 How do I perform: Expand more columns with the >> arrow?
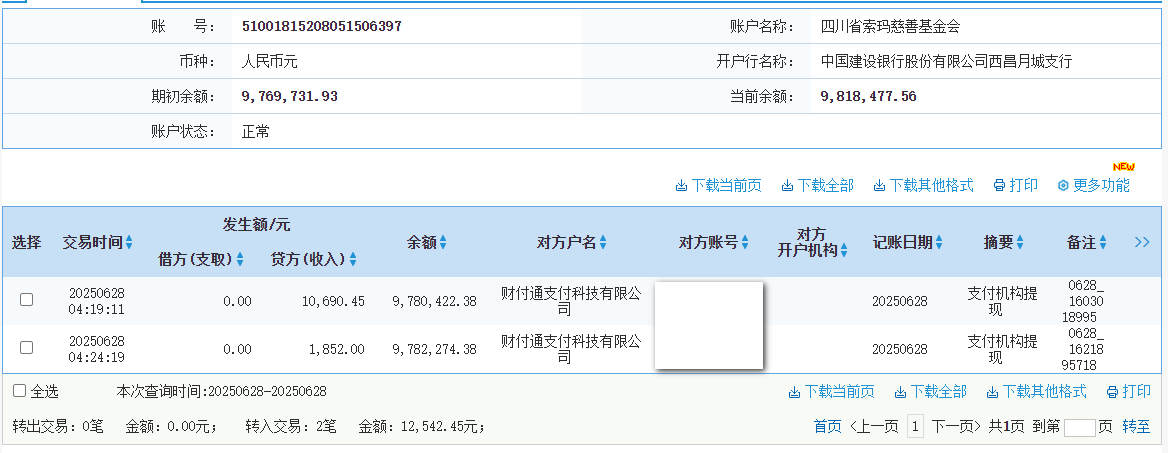point(1142,242)
